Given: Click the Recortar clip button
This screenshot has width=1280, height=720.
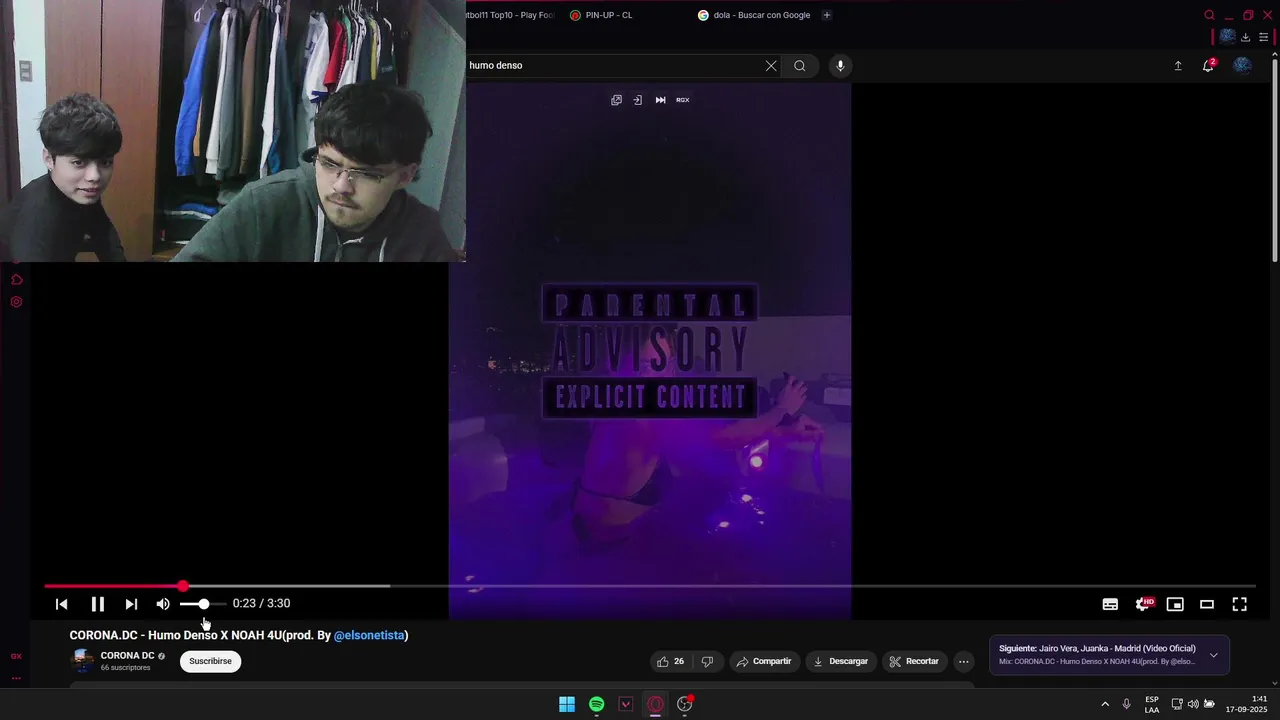Looking at the screenshot, I should (x=914, y=661).
